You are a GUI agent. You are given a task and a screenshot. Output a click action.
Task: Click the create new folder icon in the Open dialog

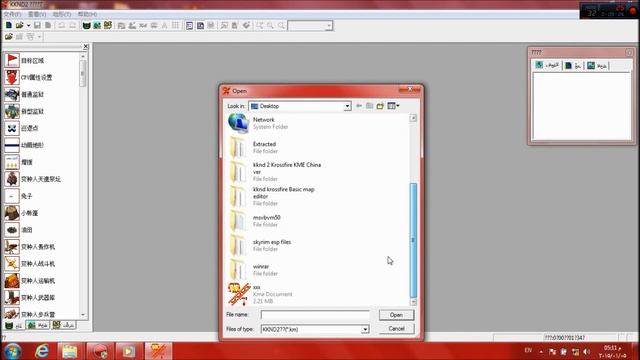pos(380,106)
